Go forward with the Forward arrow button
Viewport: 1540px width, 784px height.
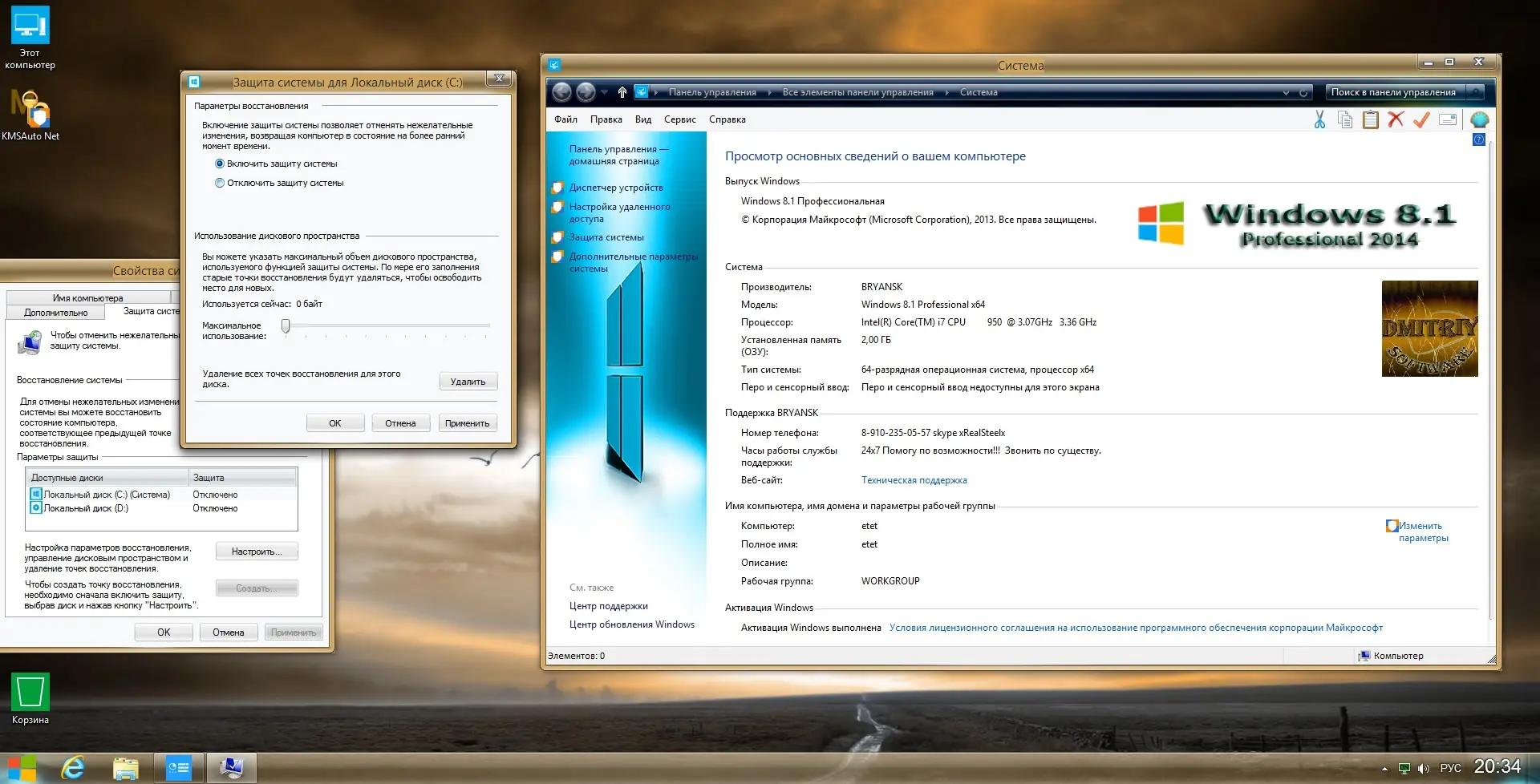(x=586, y=92)
